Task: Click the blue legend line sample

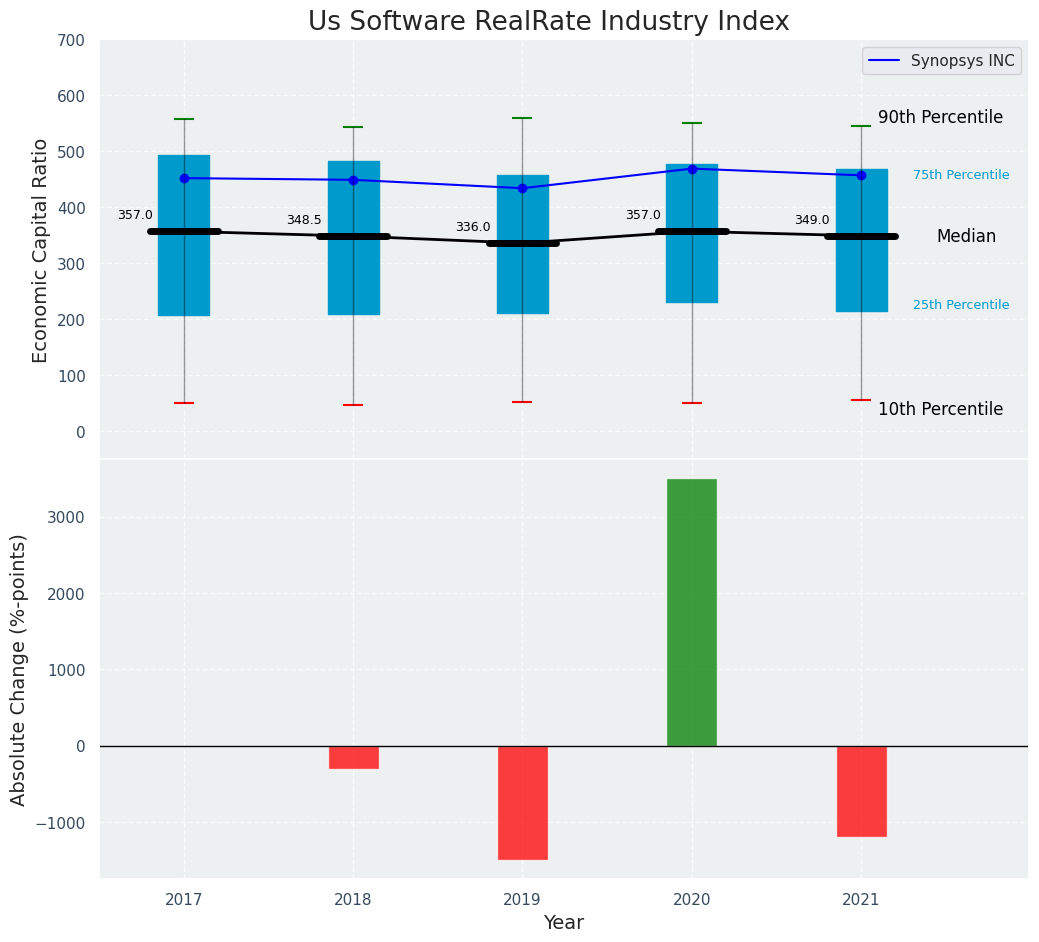Action: [x=886, y=61]
